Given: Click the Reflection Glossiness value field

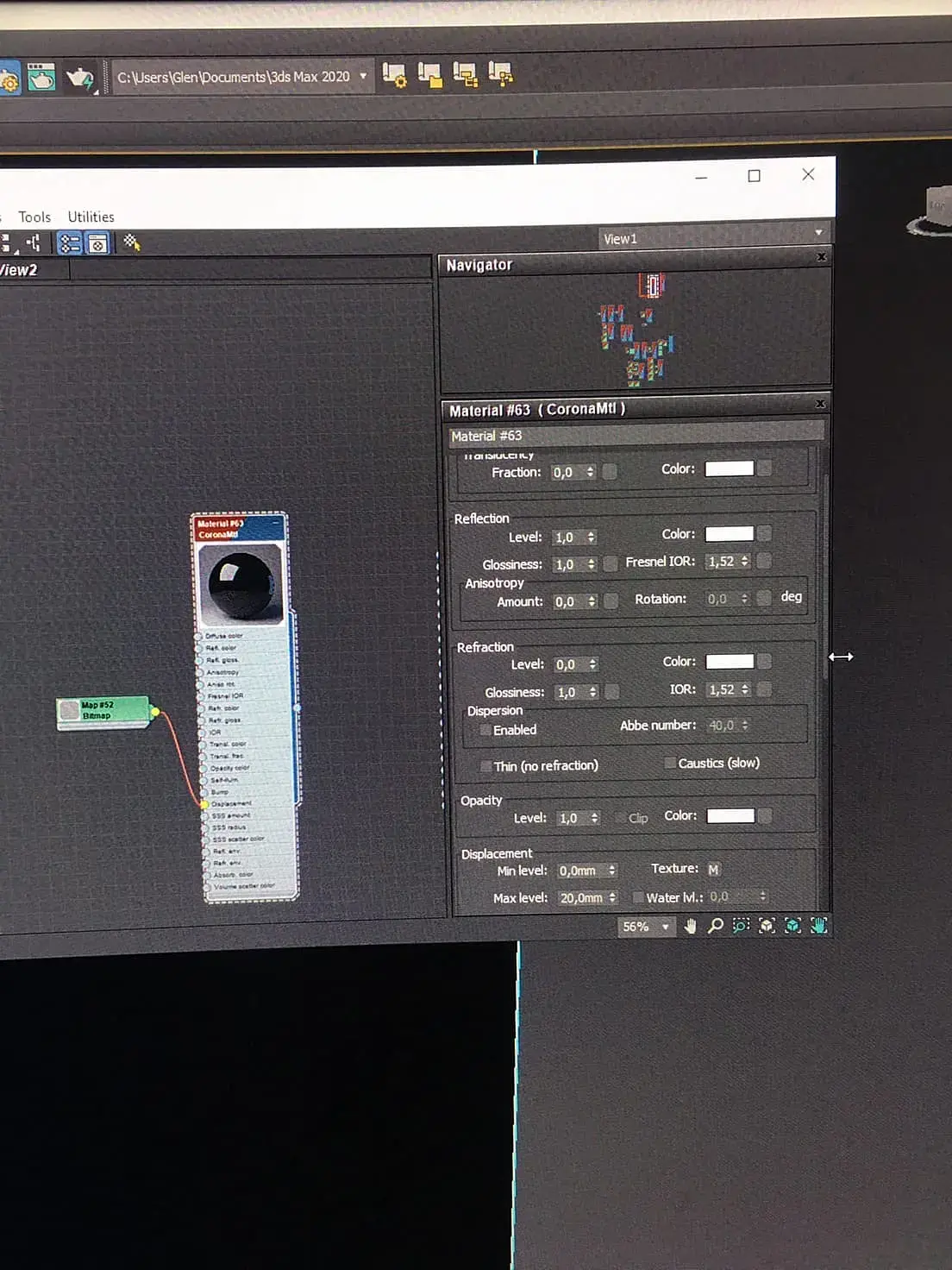Looking at the screenshot, I should point(567,564).
